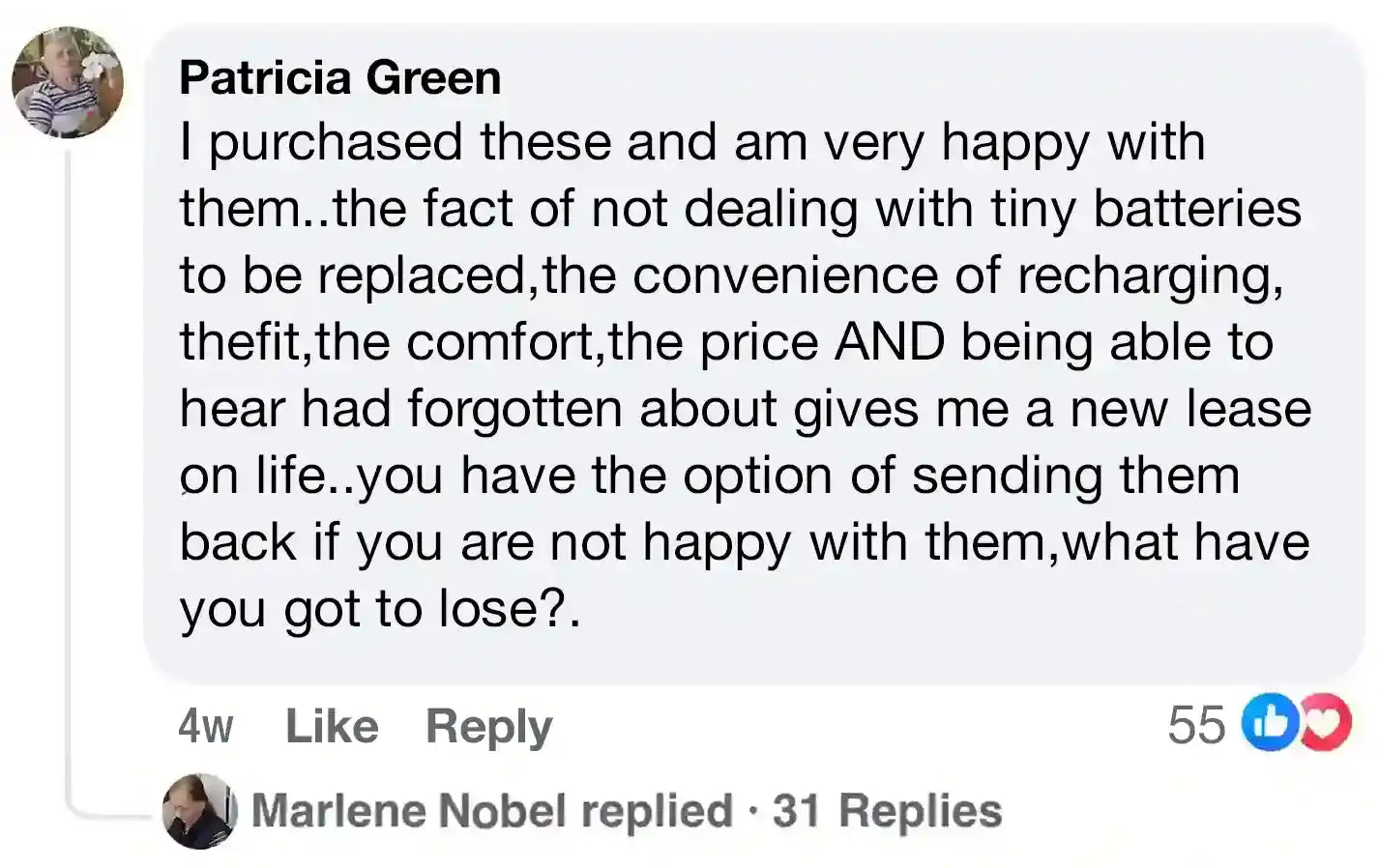Click the word "convenience" in the comment
This screenshot has height=868, width=1379.
[784, 275]
